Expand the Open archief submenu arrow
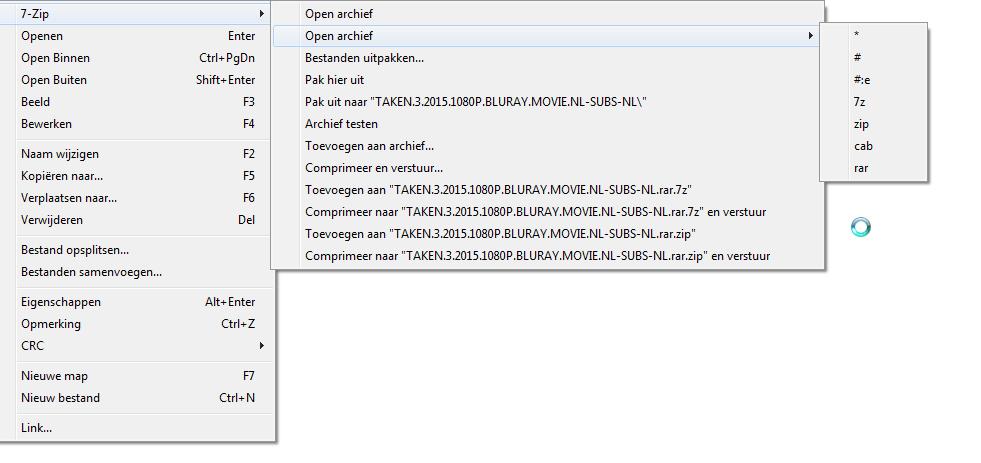Image resolution: width=981 pixels, height=463 pixels. [x=811, y=36]
